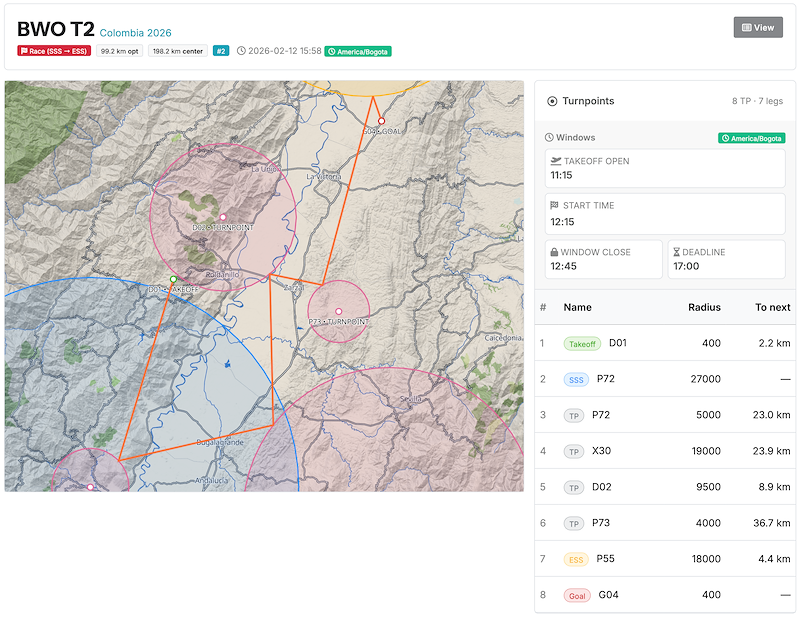Open the DEADLINE 17:00 time field

point(726,259)
